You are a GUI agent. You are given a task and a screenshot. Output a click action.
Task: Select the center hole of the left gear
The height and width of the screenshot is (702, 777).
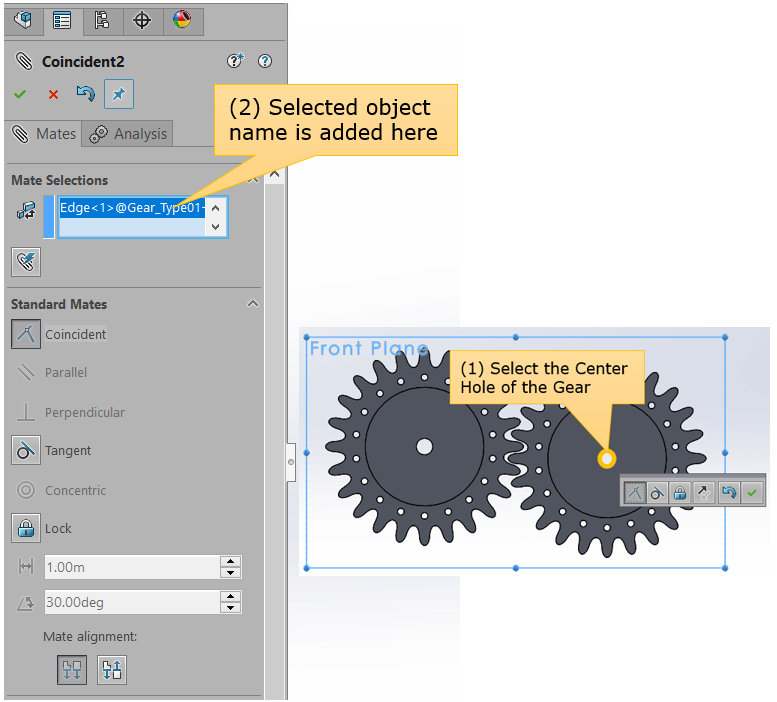point(425,446)
